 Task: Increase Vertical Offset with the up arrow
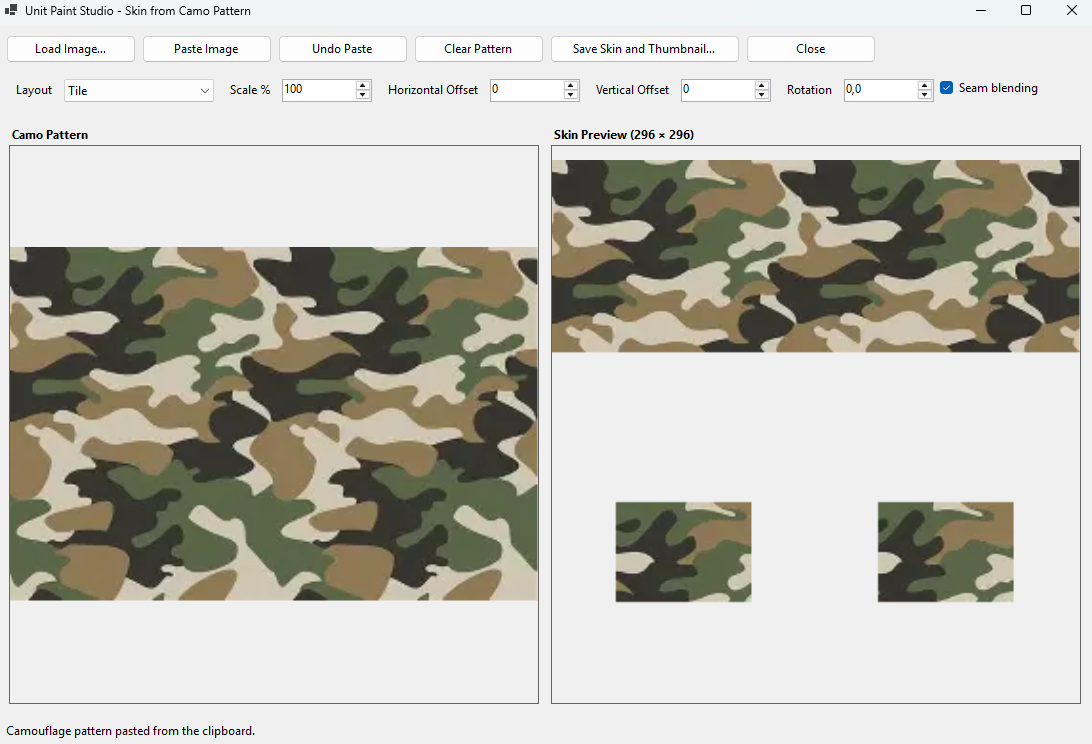click(x=762, y=85)
